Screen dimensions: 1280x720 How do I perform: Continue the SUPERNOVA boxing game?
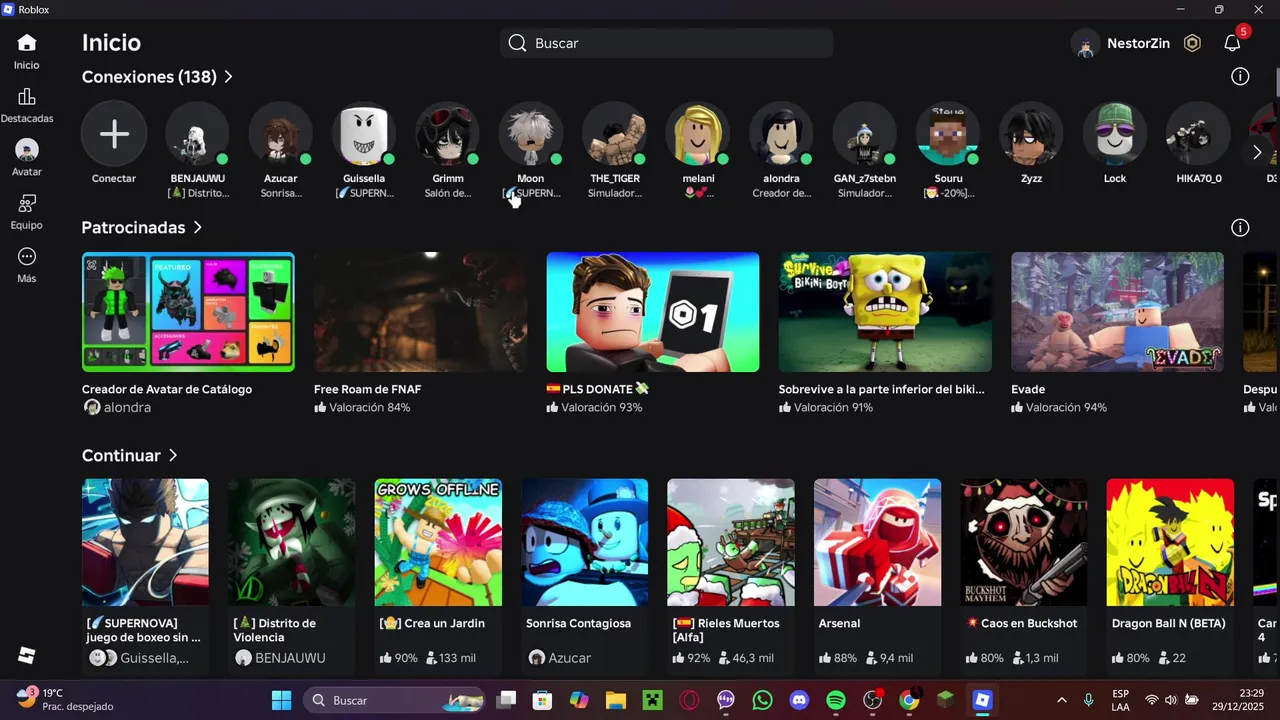click(145, 542)
